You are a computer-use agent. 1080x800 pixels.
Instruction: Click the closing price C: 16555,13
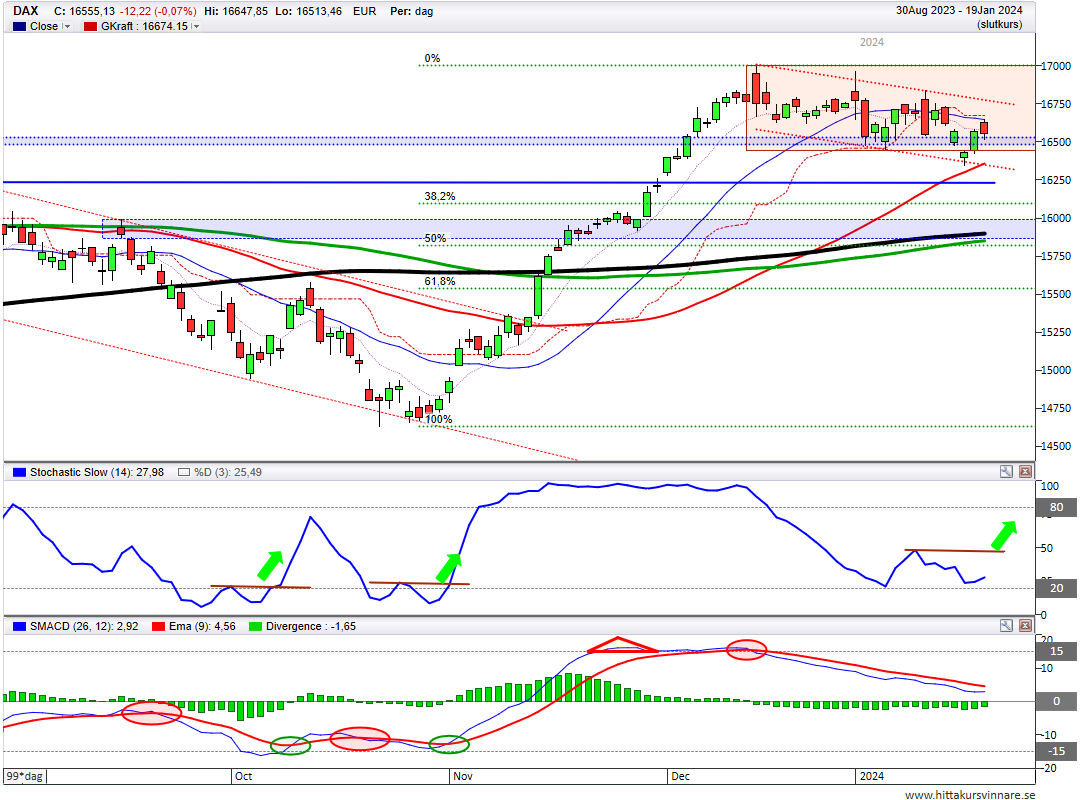(84, 11)
